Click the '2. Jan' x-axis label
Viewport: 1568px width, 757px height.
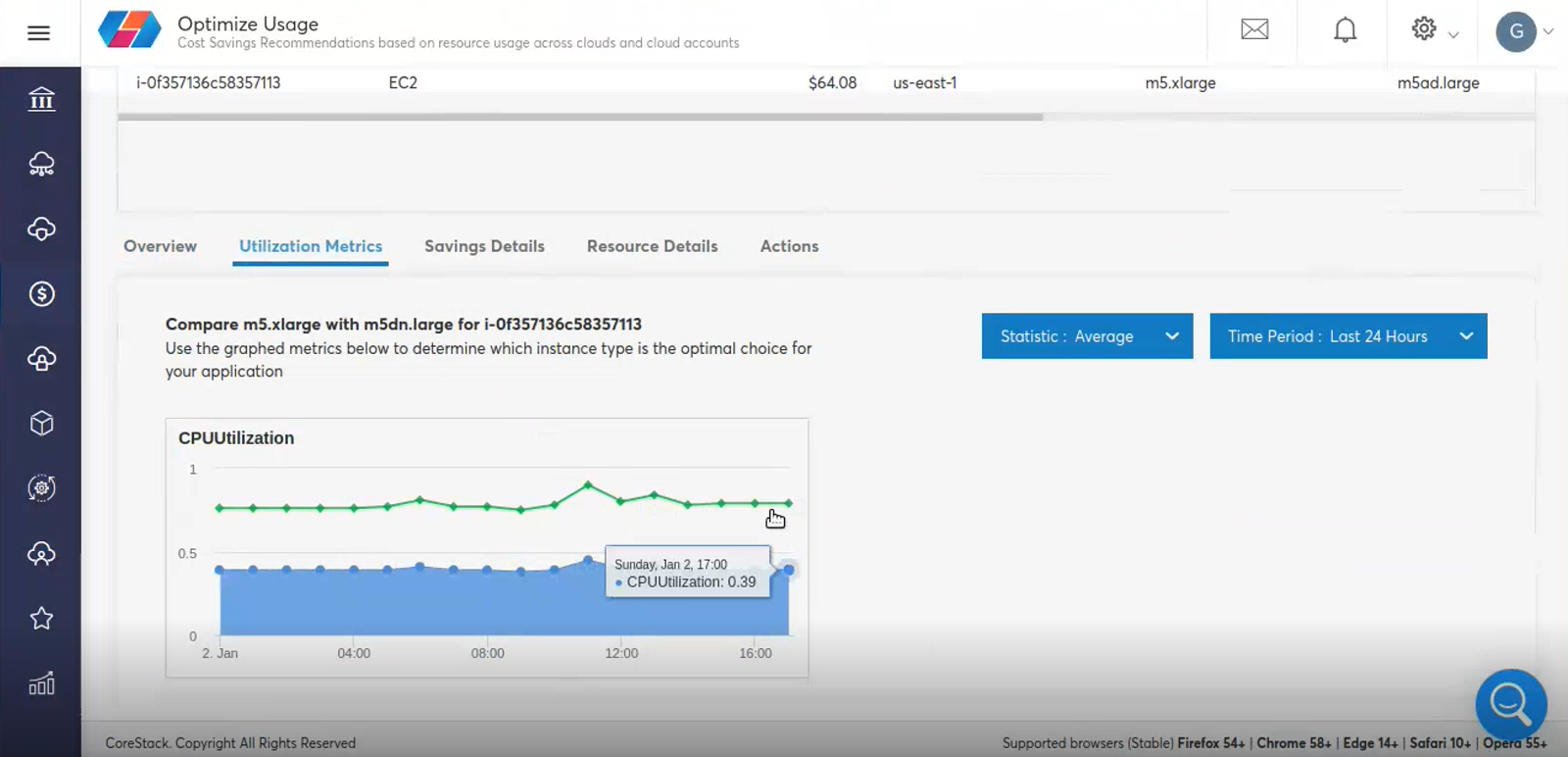pos(220,653)
